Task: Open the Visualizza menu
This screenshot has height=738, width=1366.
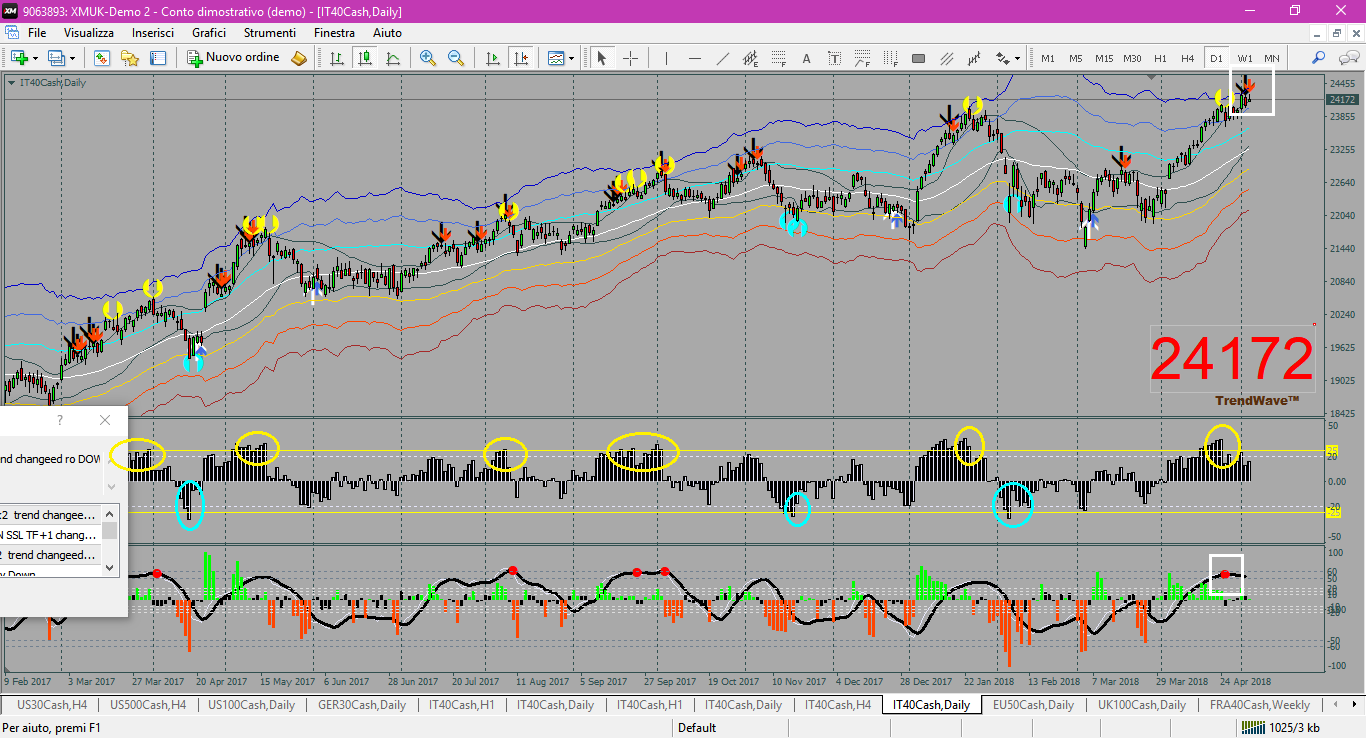Action: (x=89, y=33)
